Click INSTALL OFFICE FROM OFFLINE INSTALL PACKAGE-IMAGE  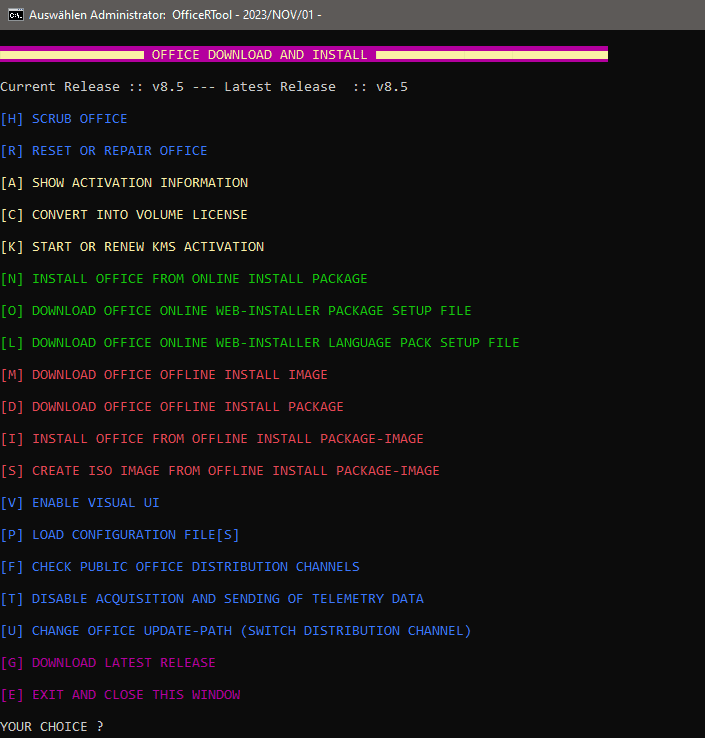(227, 439)
